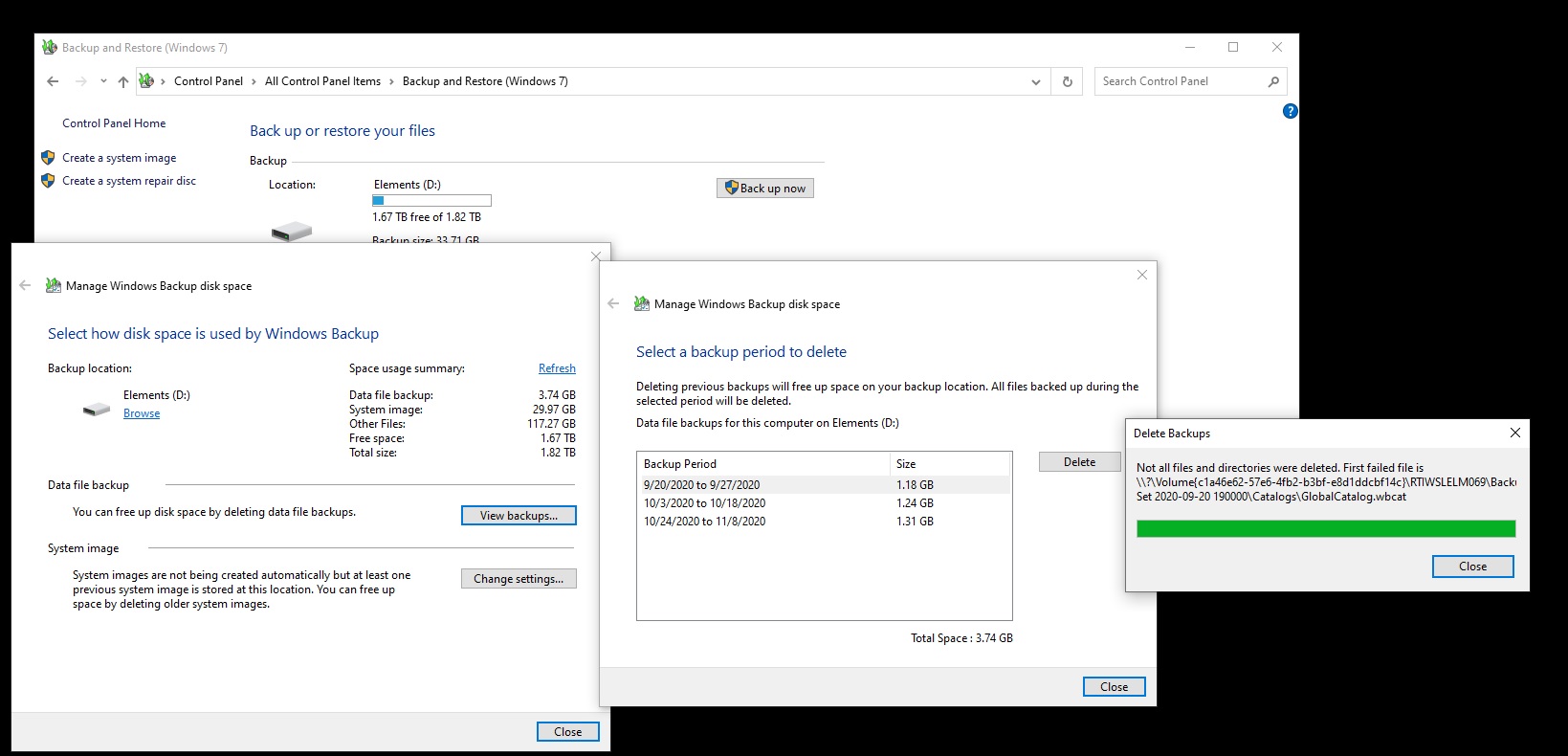Screen dimensions: 1568x756
Task: Select the 10/3/2020 to 10/18/2020 backup period
Action: pos(704,503)
